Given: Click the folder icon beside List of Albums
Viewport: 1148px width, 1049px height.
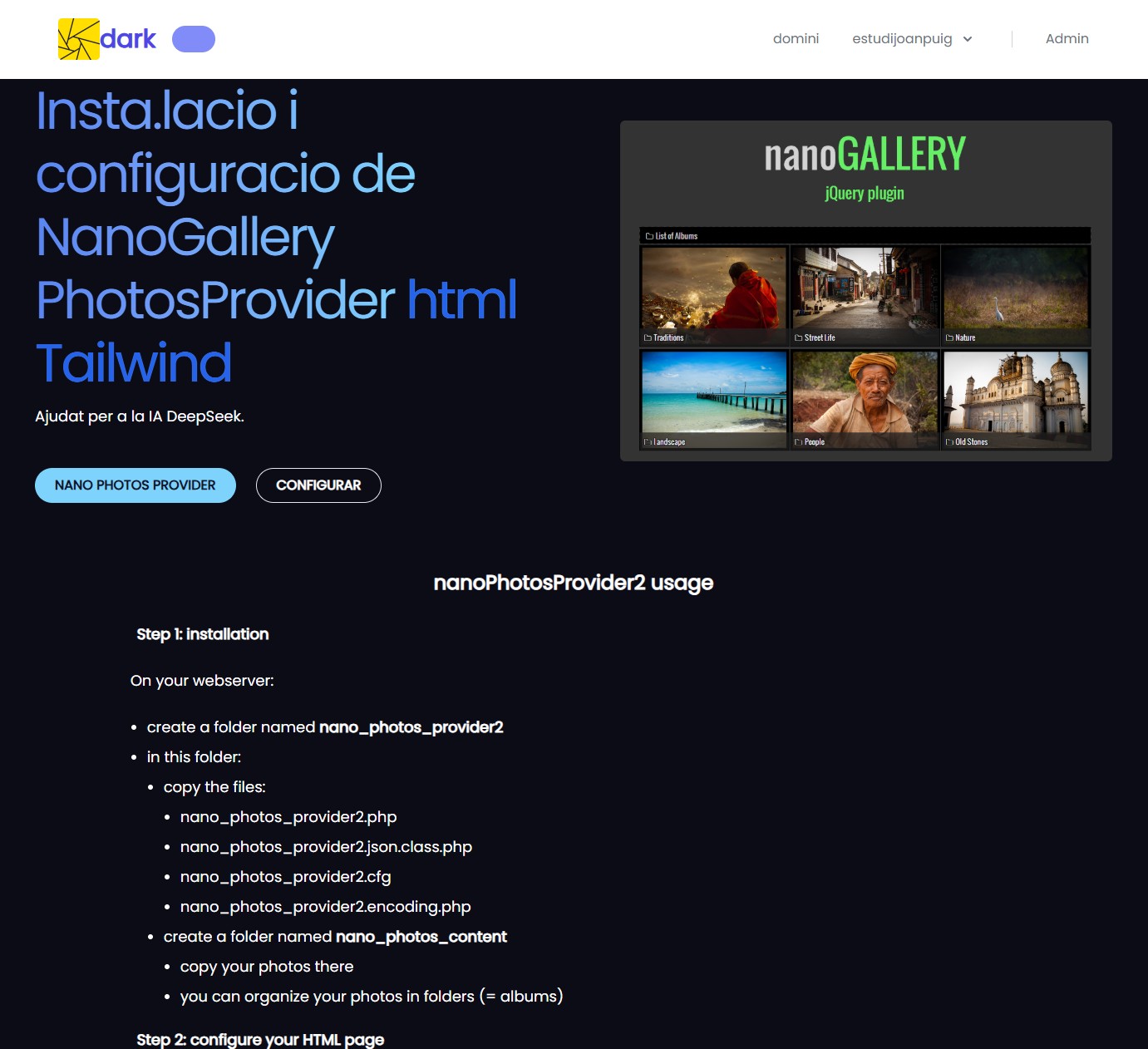Looking at the screenshot, I should coord(650,236).
